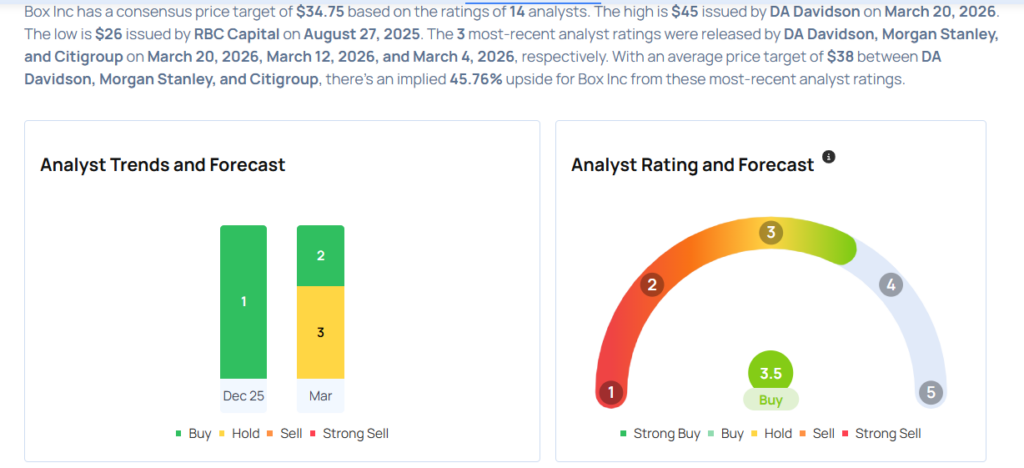Image resolution: width=1024 pixels, height=468 pixels.
Task: Click the info icon beside Analyst Rating title
Action: tap(828, 157)
